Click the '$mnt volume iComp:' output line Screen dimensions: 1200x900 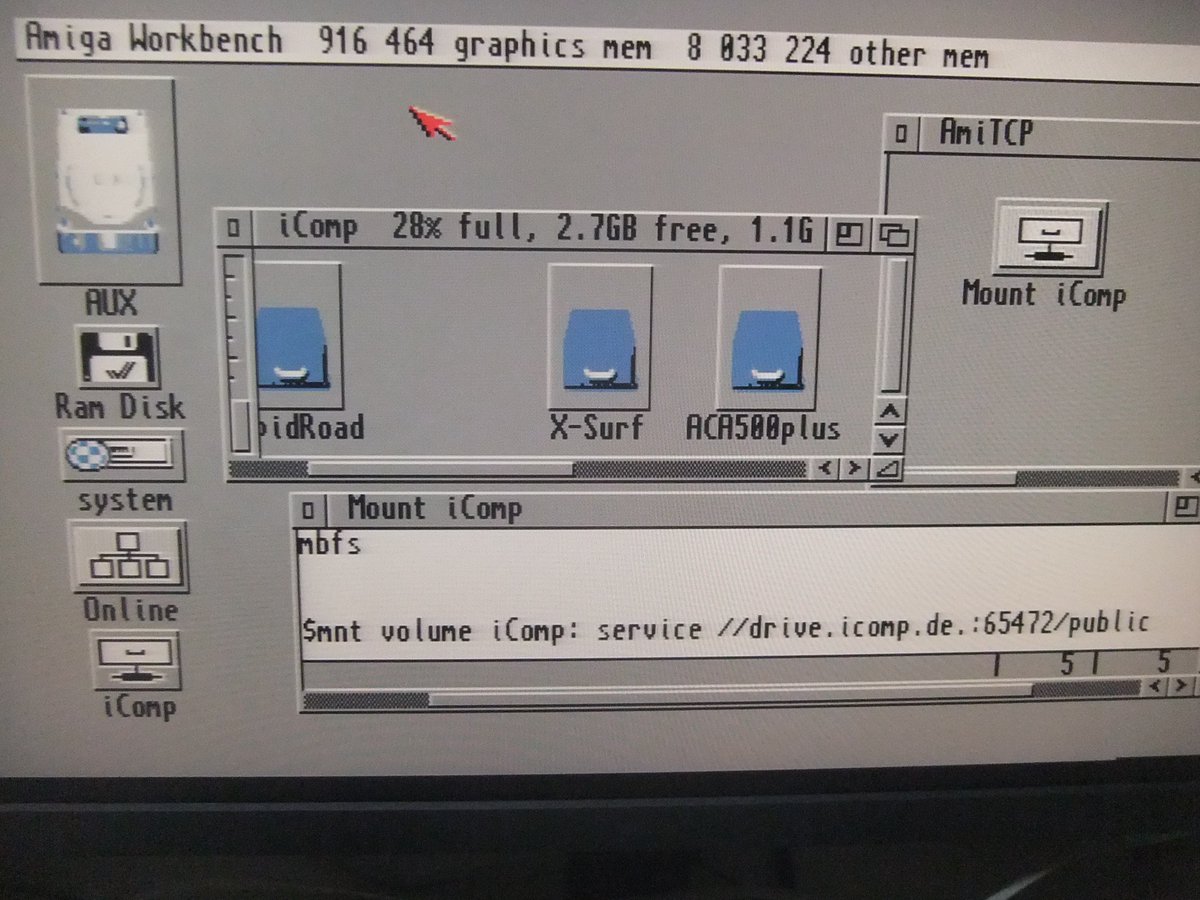[x=725, y=627]
